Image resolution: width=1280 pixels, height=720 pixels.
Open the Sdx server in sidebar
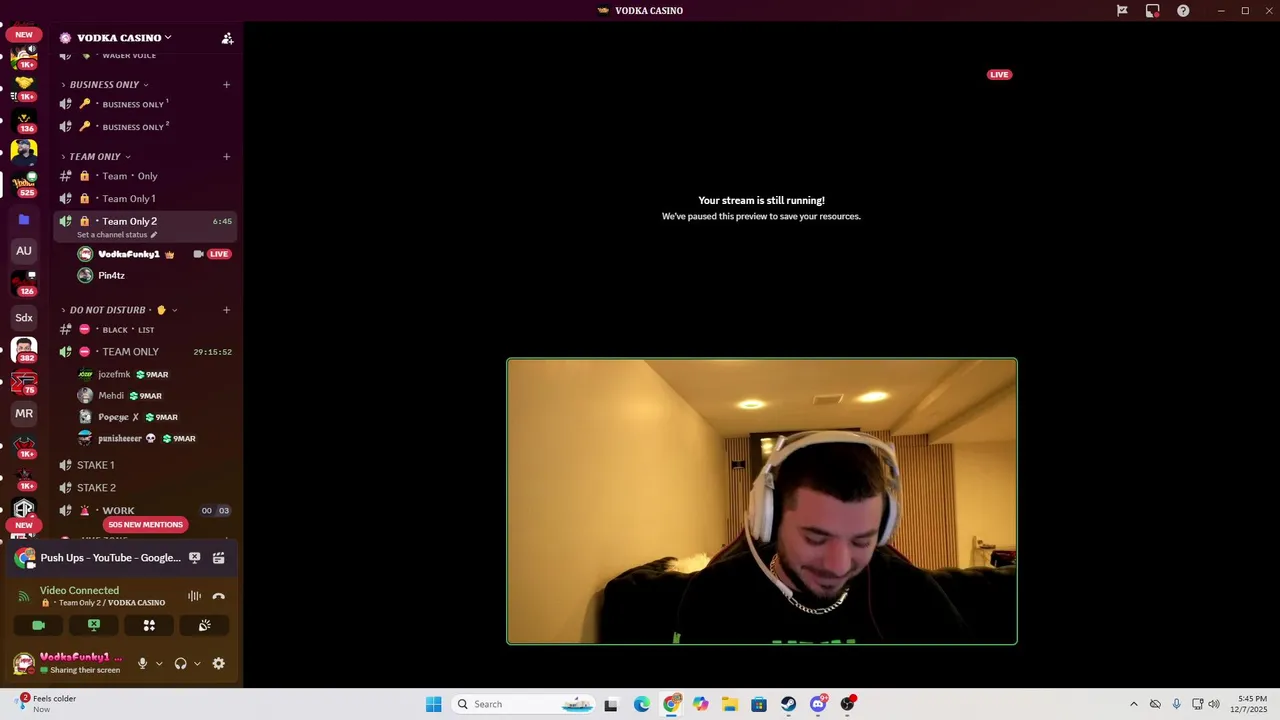[24, 318]
